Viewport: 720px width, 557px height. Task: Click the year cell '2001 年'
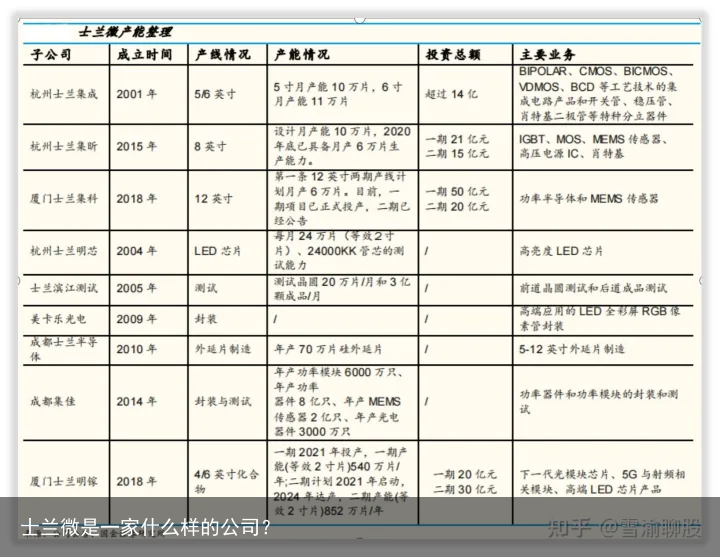(136, 94)
